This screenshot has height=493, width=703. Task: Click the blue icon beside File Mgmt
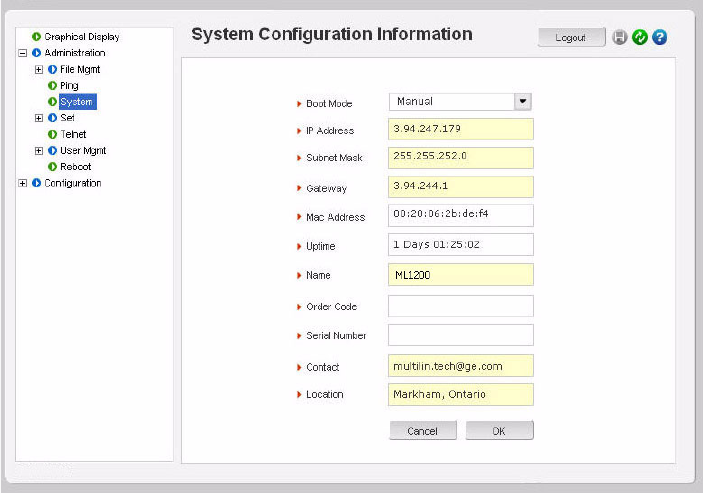[52, 69]
